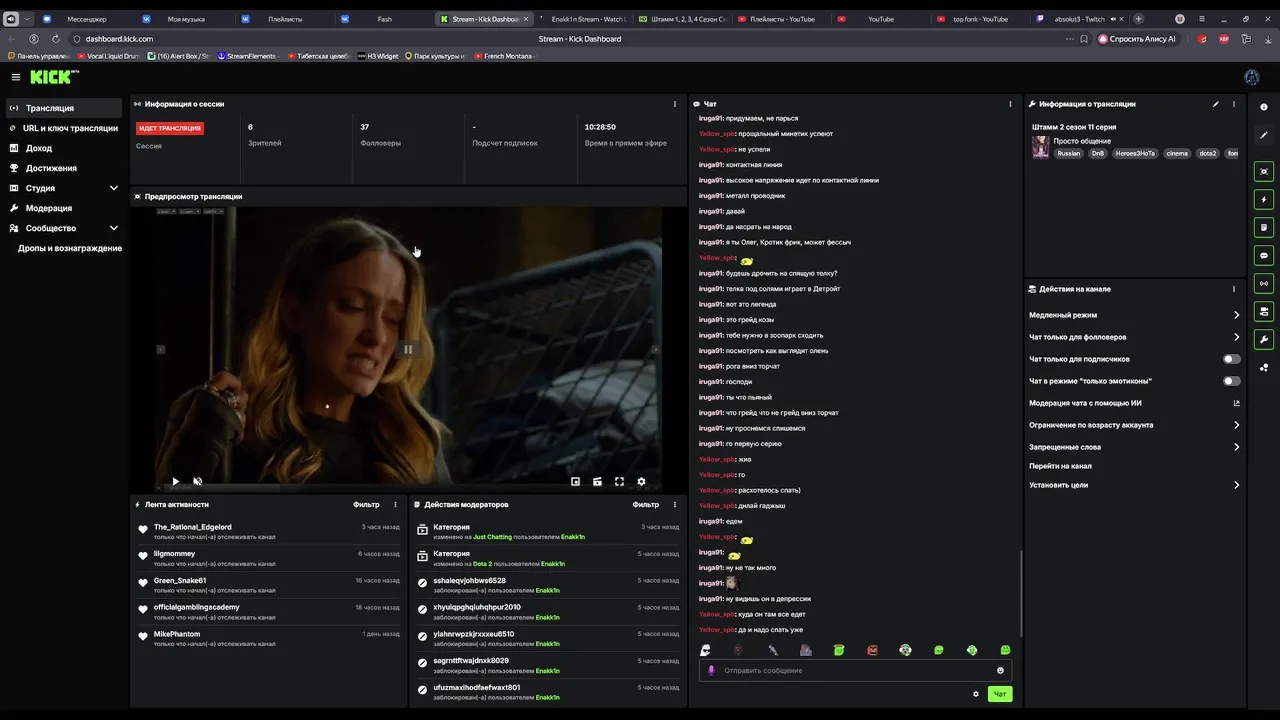Click the Kick logo
Image resolution: width=1280 pixels, height=720 pixels.
point(49,77)
